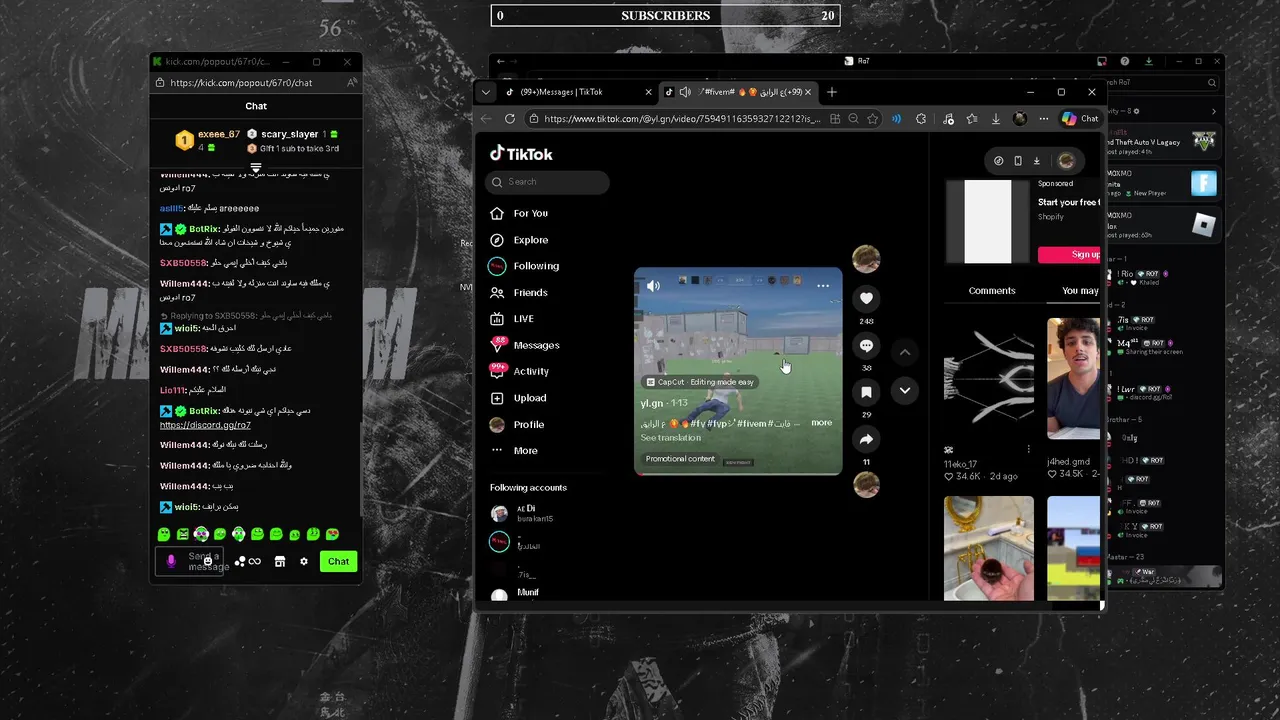
Task: Open browser profile avatar
Action: (x=1019, y=119)
